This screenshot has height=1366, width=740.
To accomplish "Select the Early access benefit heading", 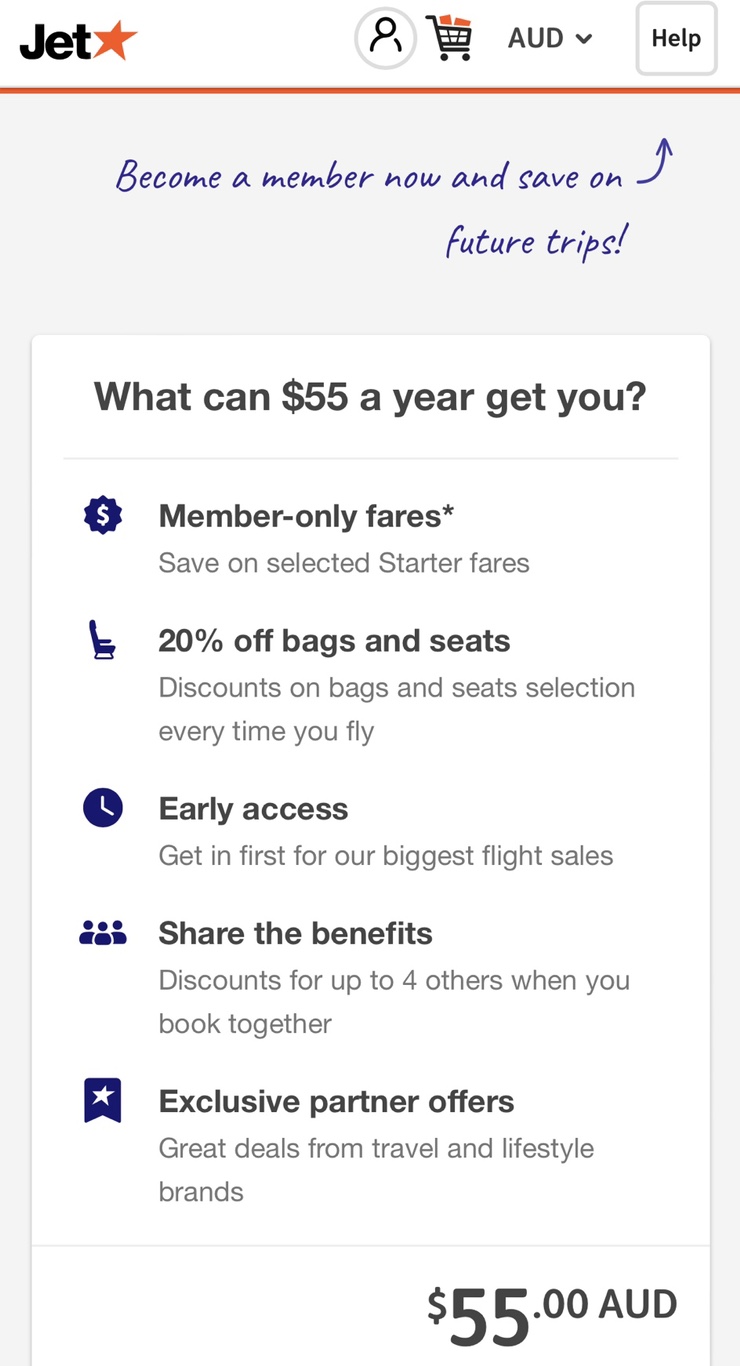I will click(x=253, y=808).
